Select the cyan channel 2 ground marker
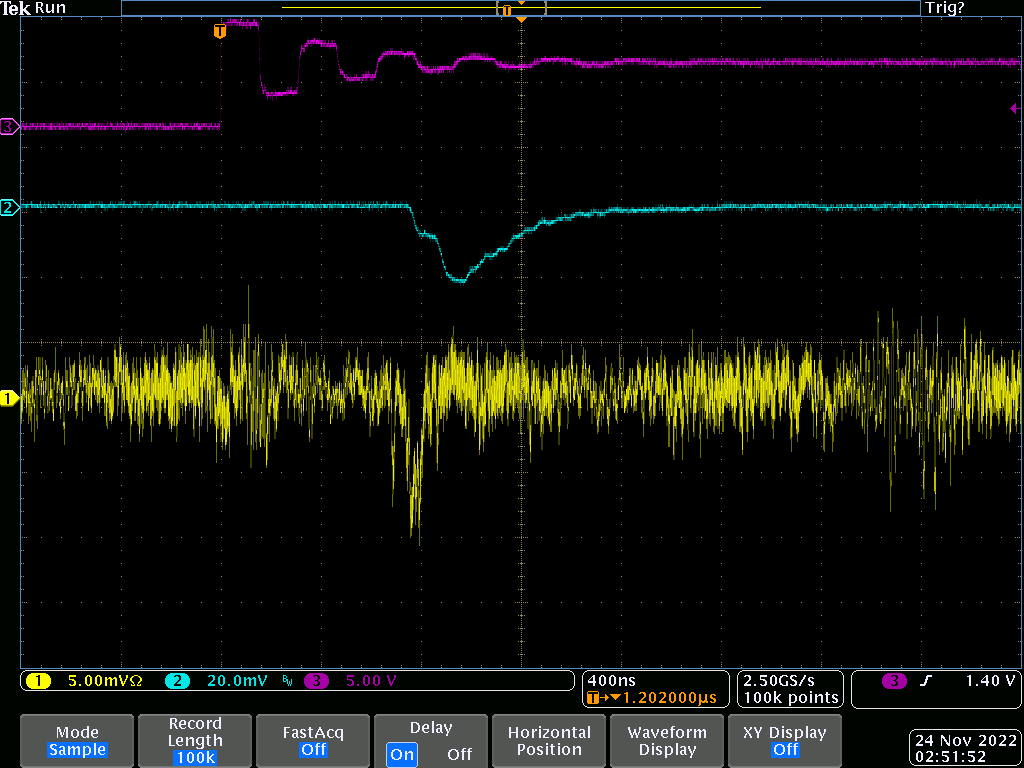The width and height of the screenshot is (1024, 768). tap(10, 208)
